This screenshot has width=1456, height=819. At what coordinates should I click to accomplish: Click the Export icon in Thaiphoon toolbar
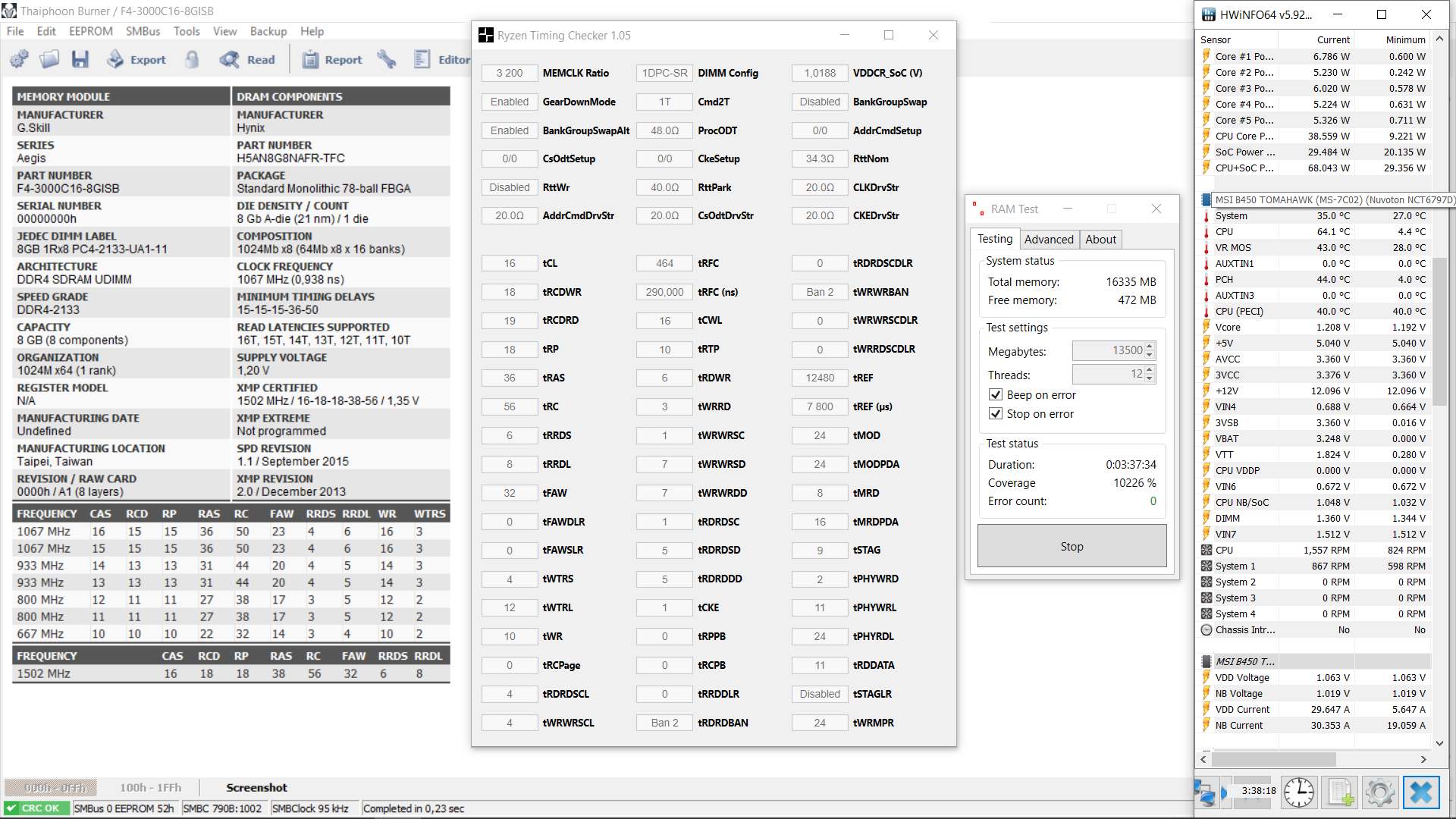click(115, 59)
